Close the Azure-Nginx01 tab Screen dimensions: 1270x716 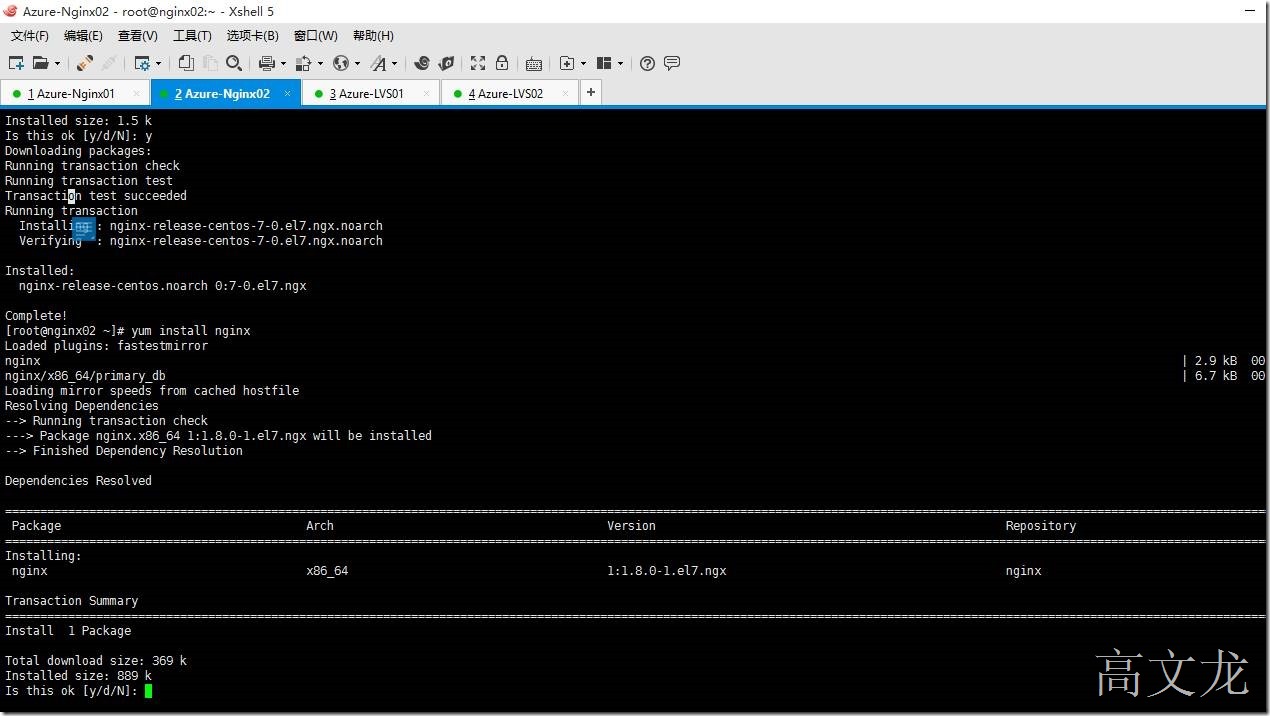click(x=137, y=94)
